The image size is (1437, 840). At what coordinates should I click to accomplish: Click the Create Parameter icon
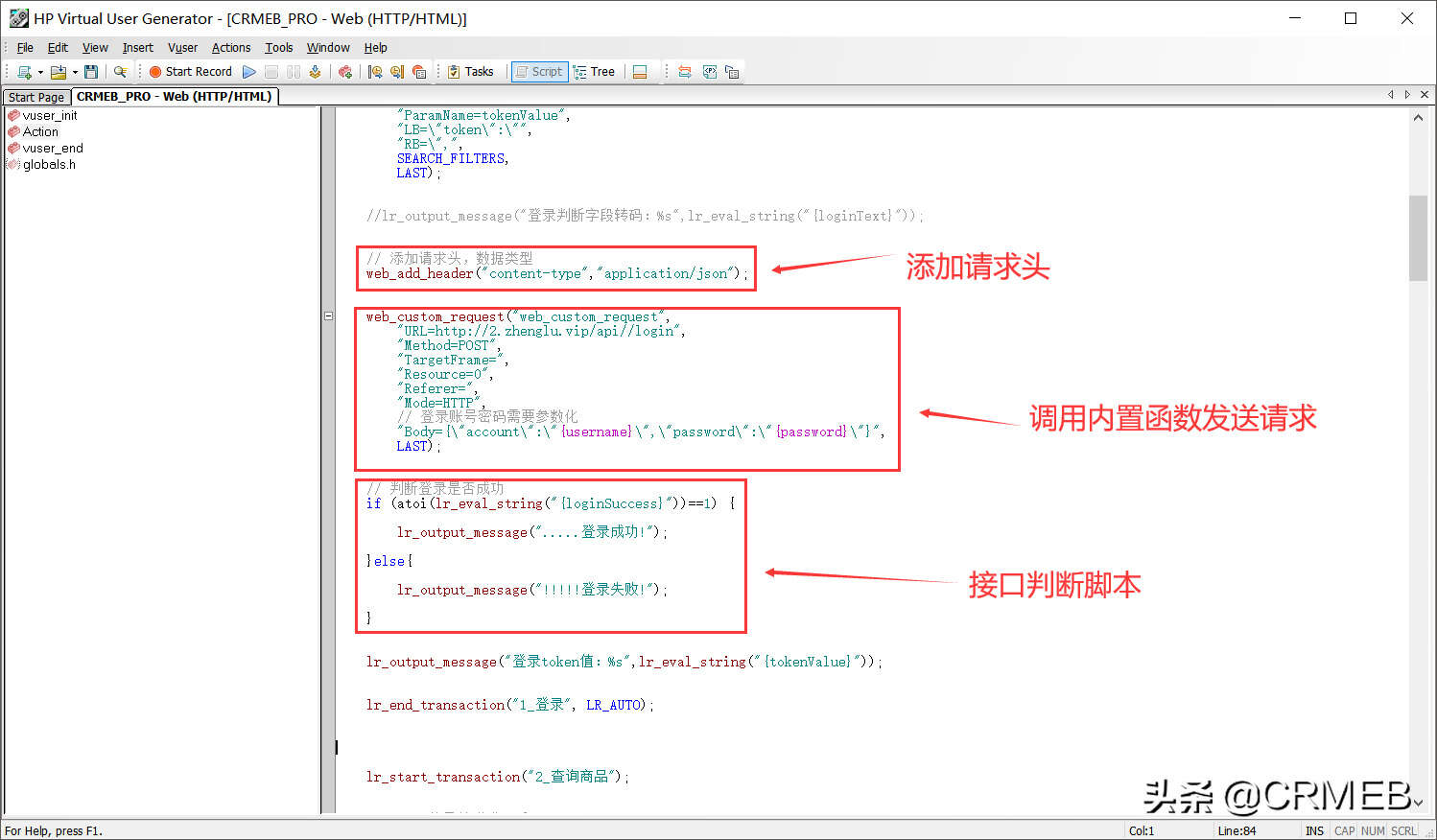(710, 72)
